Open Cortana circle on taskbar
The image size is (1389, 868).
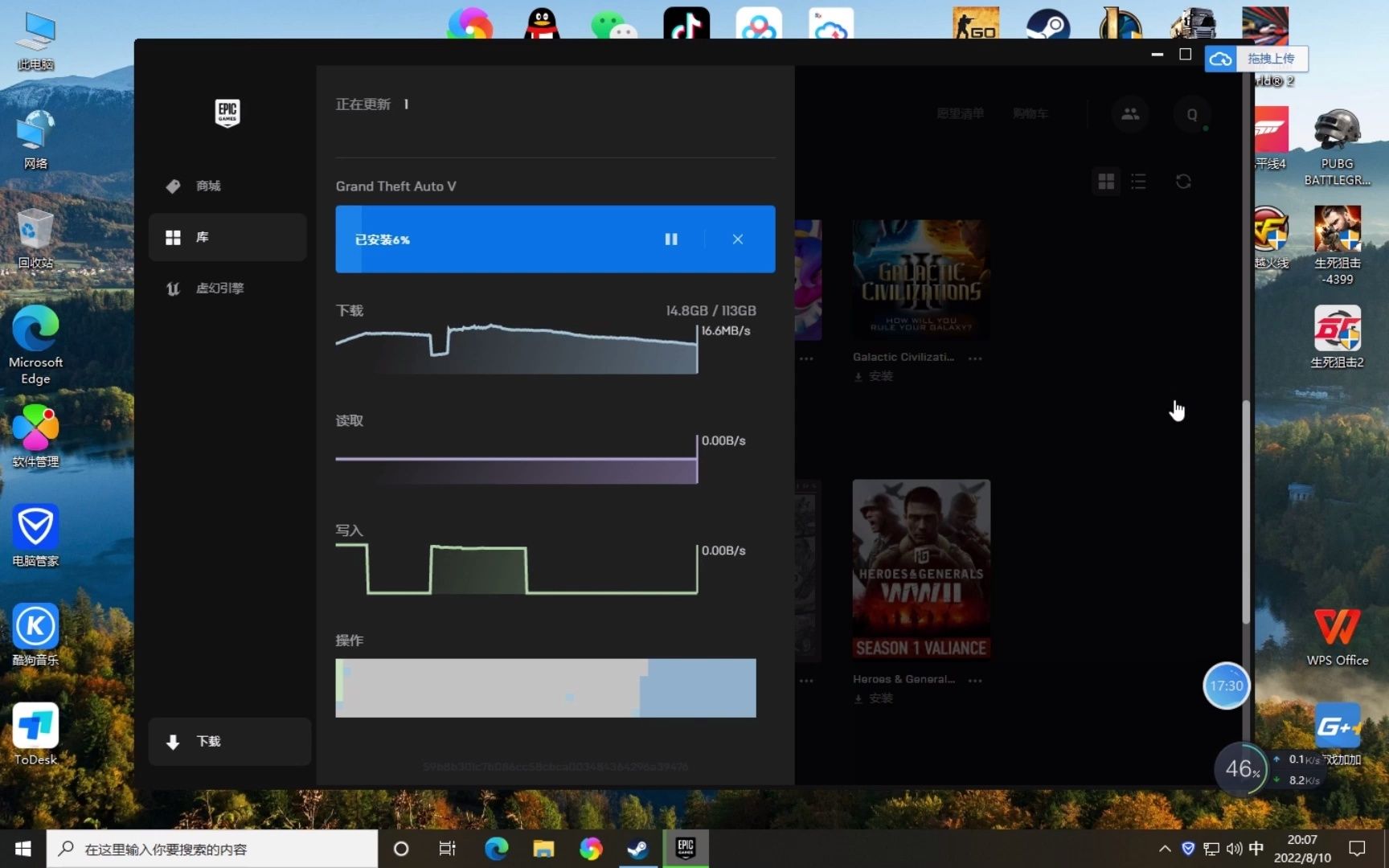(x=400, y=849)
